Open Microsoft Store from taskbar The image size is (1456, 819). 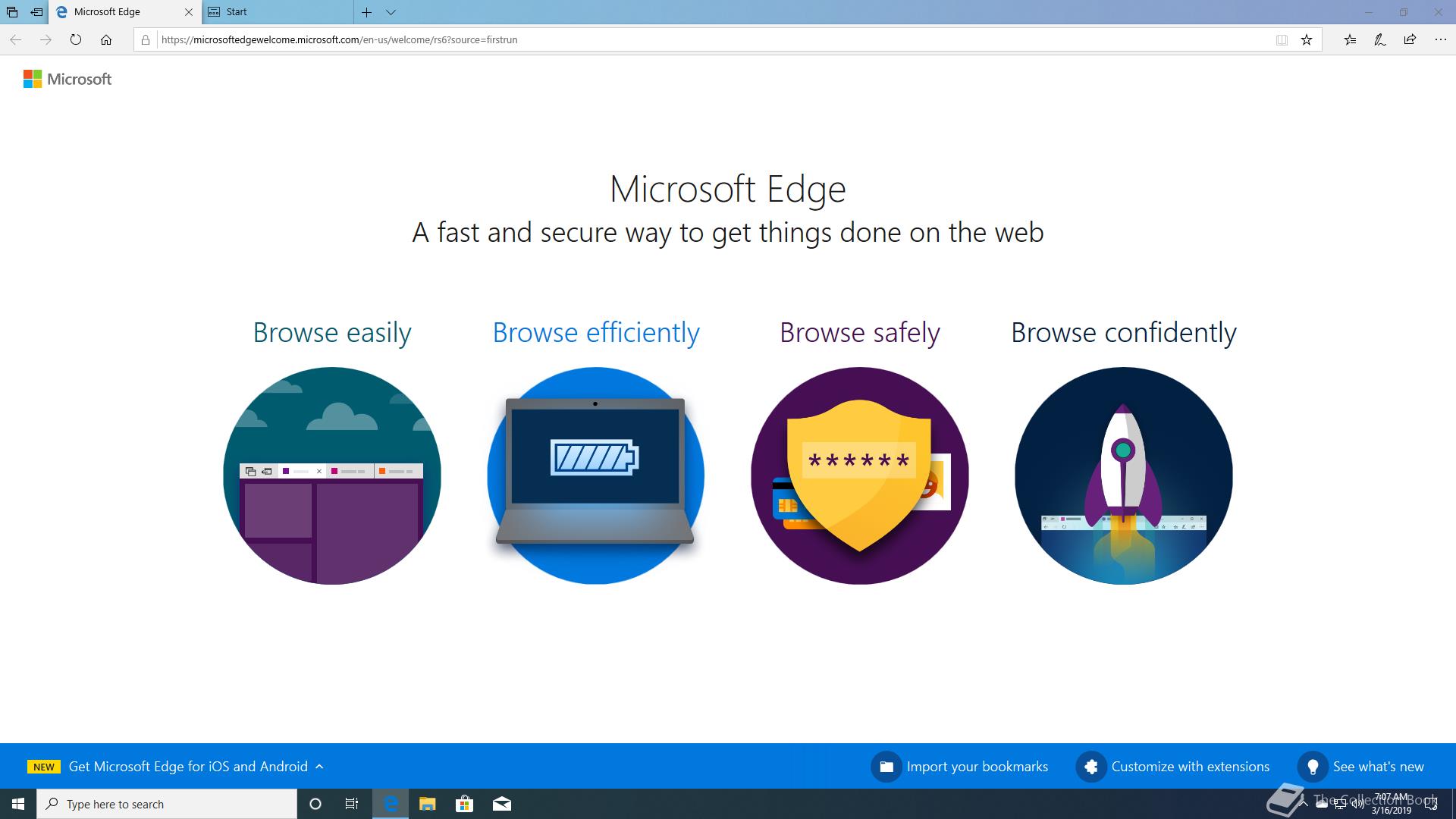[464, 804]
